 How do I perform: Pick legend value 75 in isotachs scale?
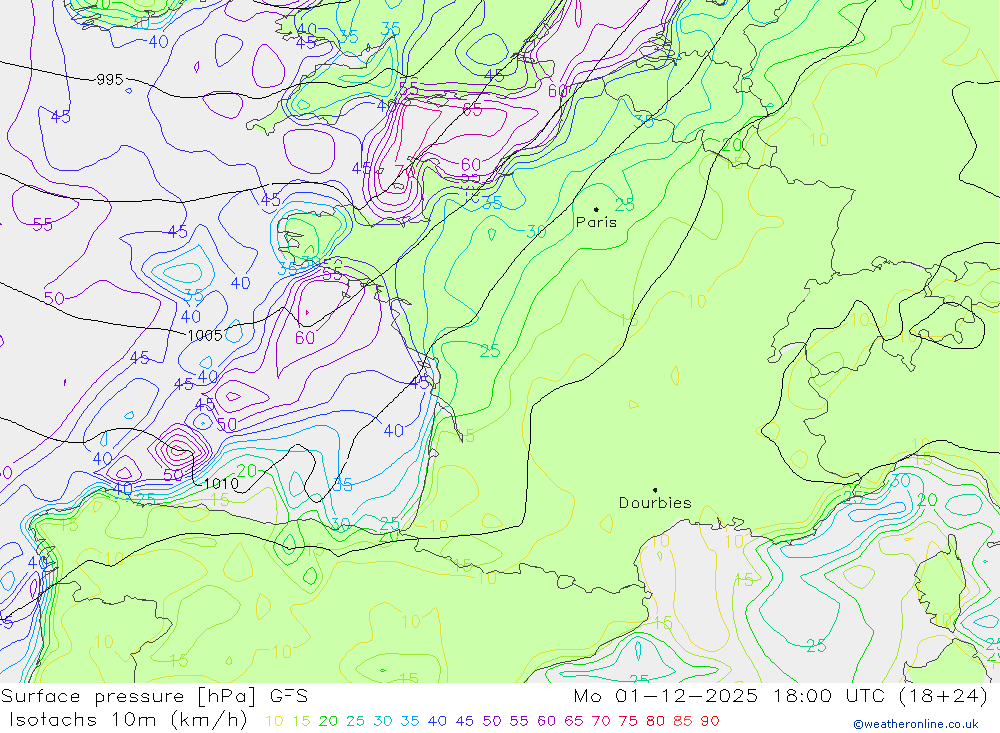coord(628,721)
